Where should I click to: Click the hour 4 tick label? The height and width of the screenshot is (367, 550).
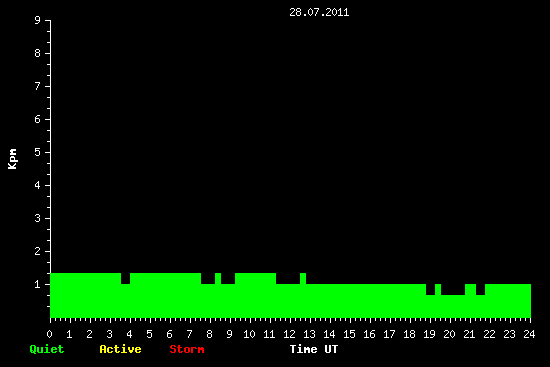[129, 334]
